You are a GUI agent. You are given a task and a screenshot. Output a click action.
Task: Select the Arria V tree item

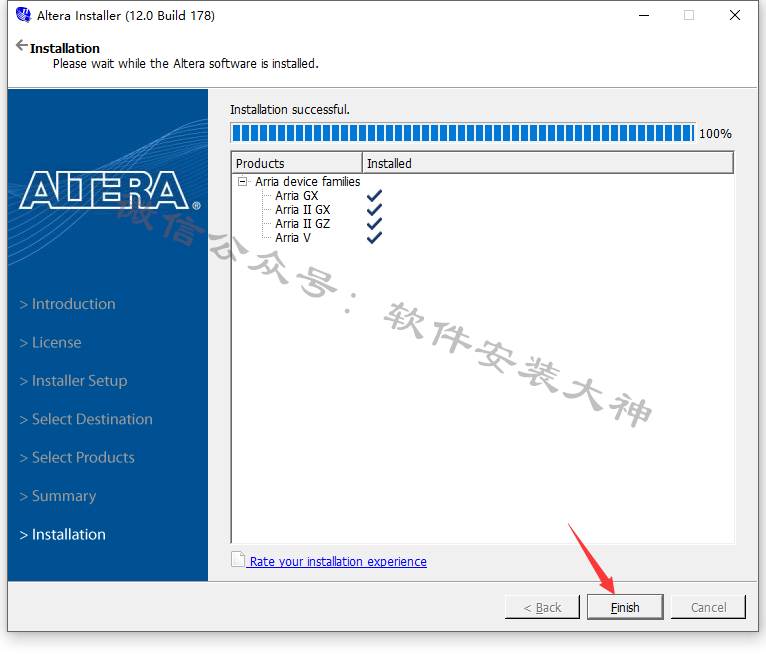point(293,238)
